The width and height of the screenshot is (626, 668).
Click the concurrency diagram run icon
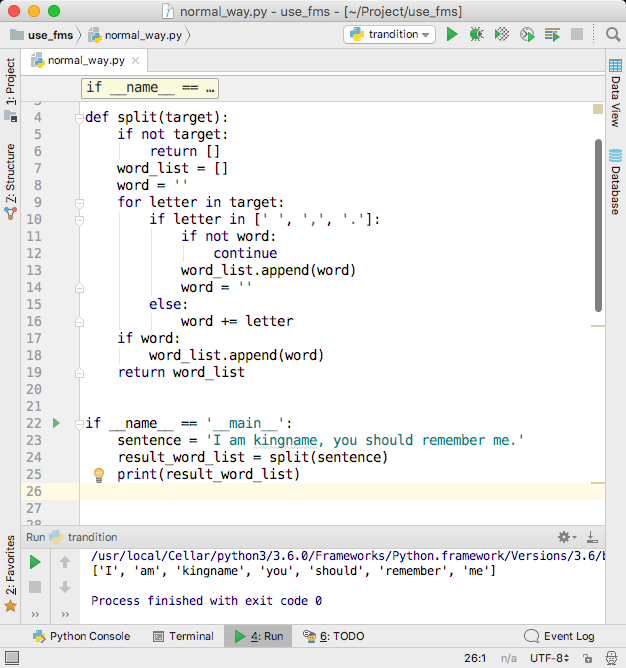(x=552, y=34)
